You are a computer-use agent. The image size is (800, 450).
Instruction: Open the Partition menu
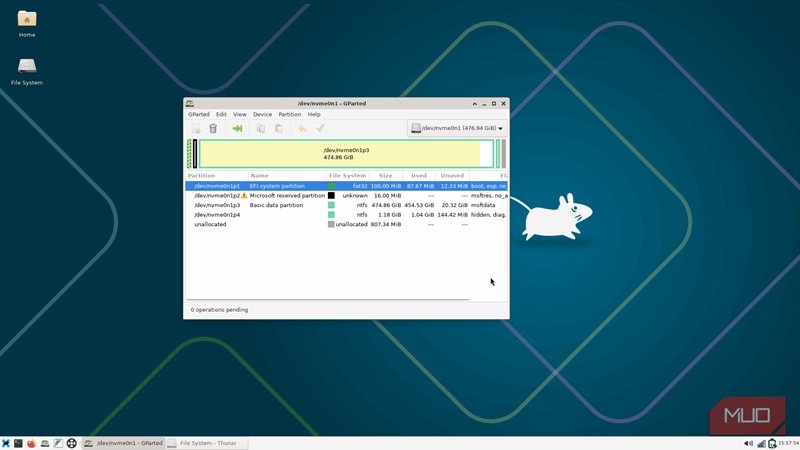pos(289,114)
